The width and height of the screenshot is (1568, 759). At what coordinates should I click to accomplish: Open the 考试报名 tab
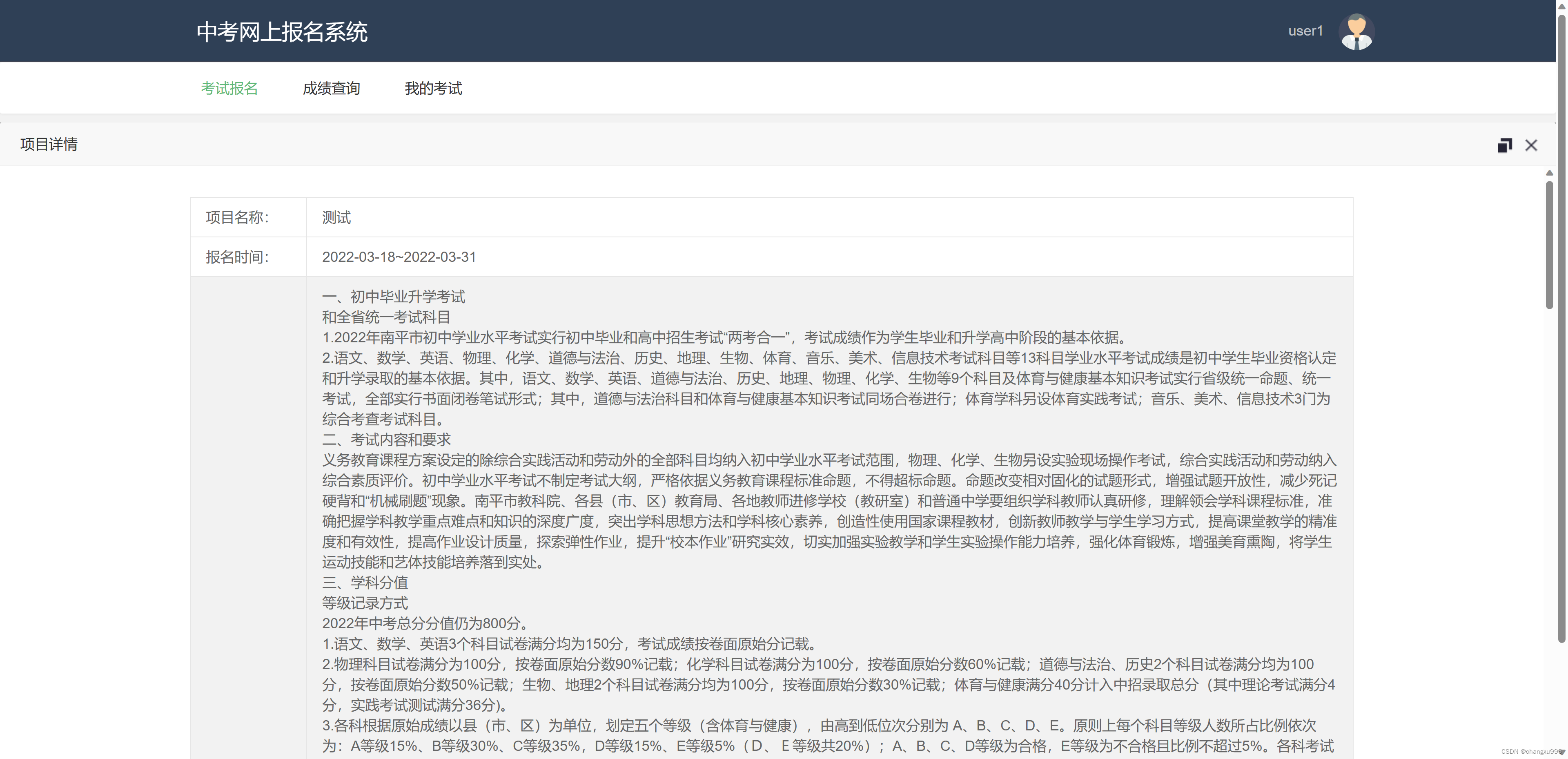(x=229, y=88)
